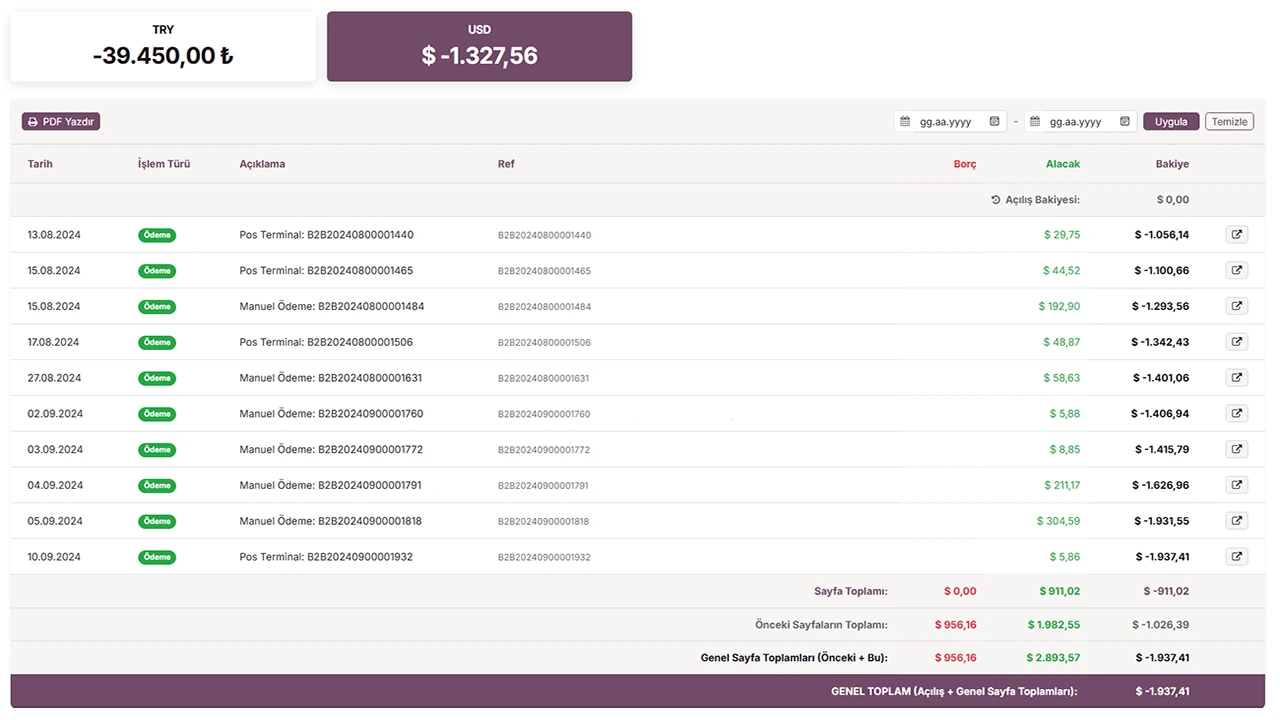Click the Ref column header
Screen dimensions: 1280x720
click(x=506, y=164)
